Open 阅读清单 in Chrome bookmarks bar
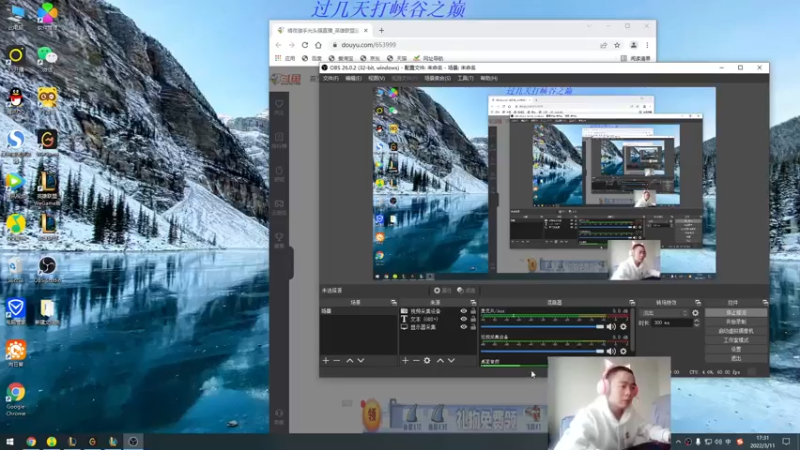 [636, 58]
